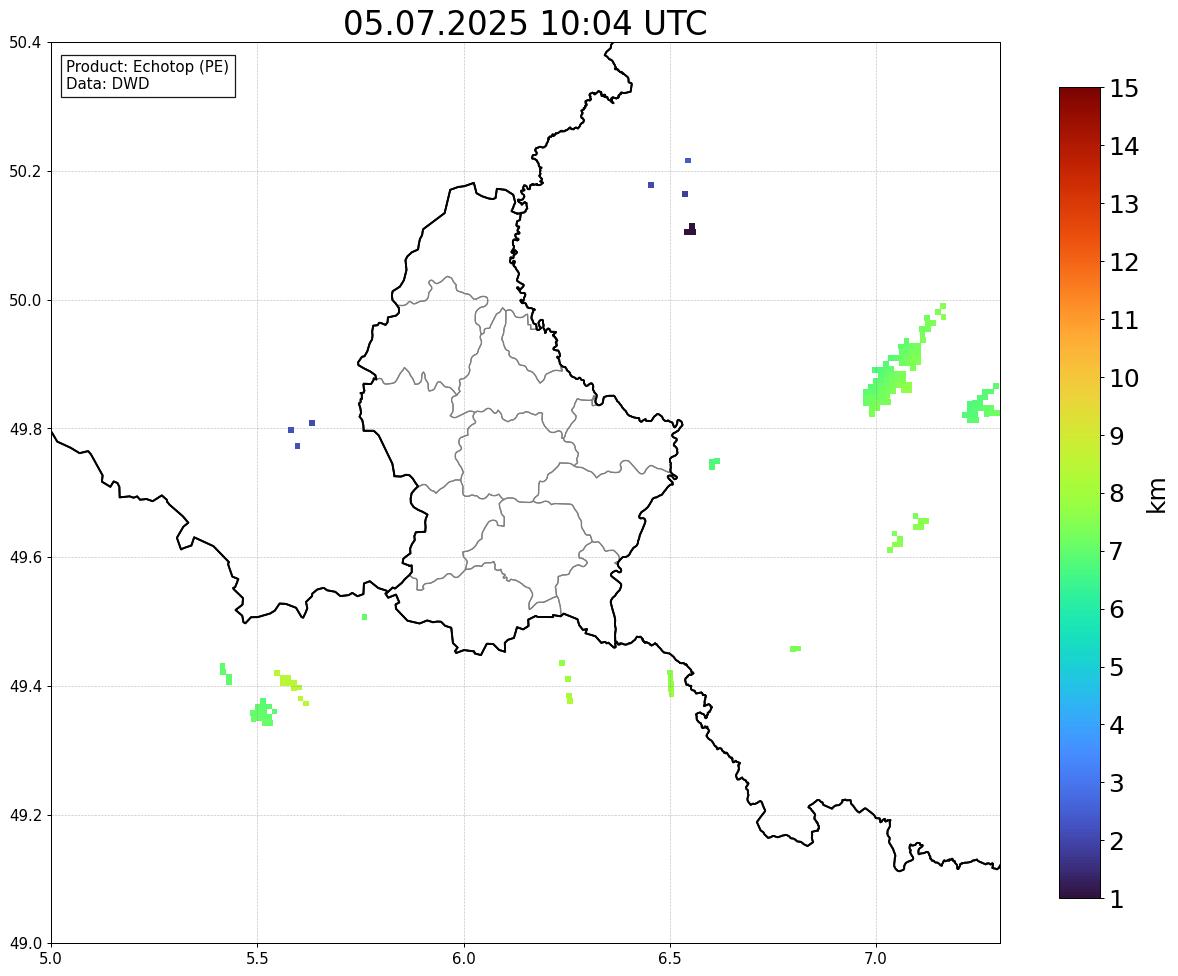Click longitude axis label 6.0
The height and width of the screenshot is (976, 1178).
[x=464, y=959]
